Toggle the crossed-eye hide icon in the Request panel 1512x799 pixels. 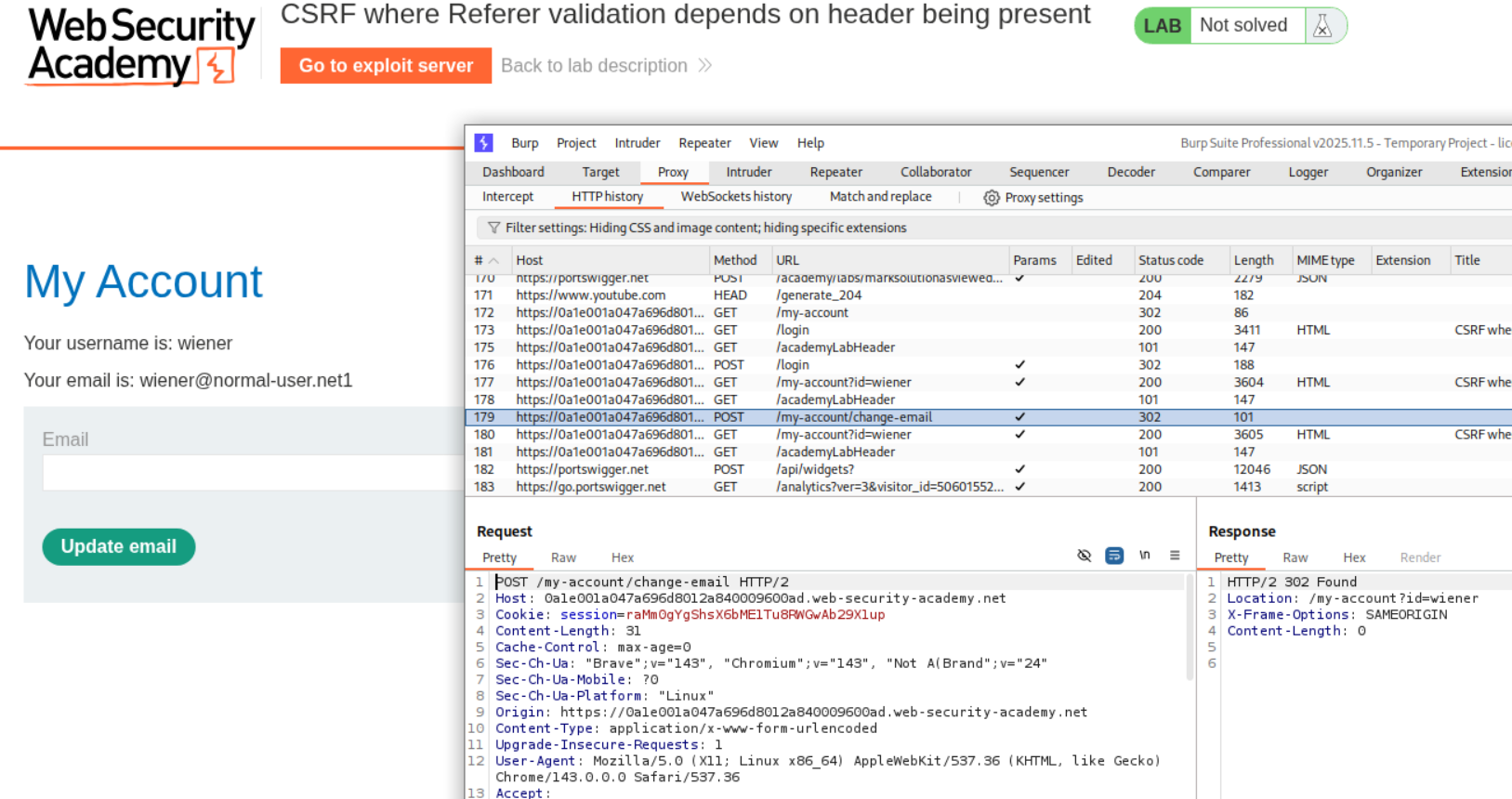(1084, 556)
